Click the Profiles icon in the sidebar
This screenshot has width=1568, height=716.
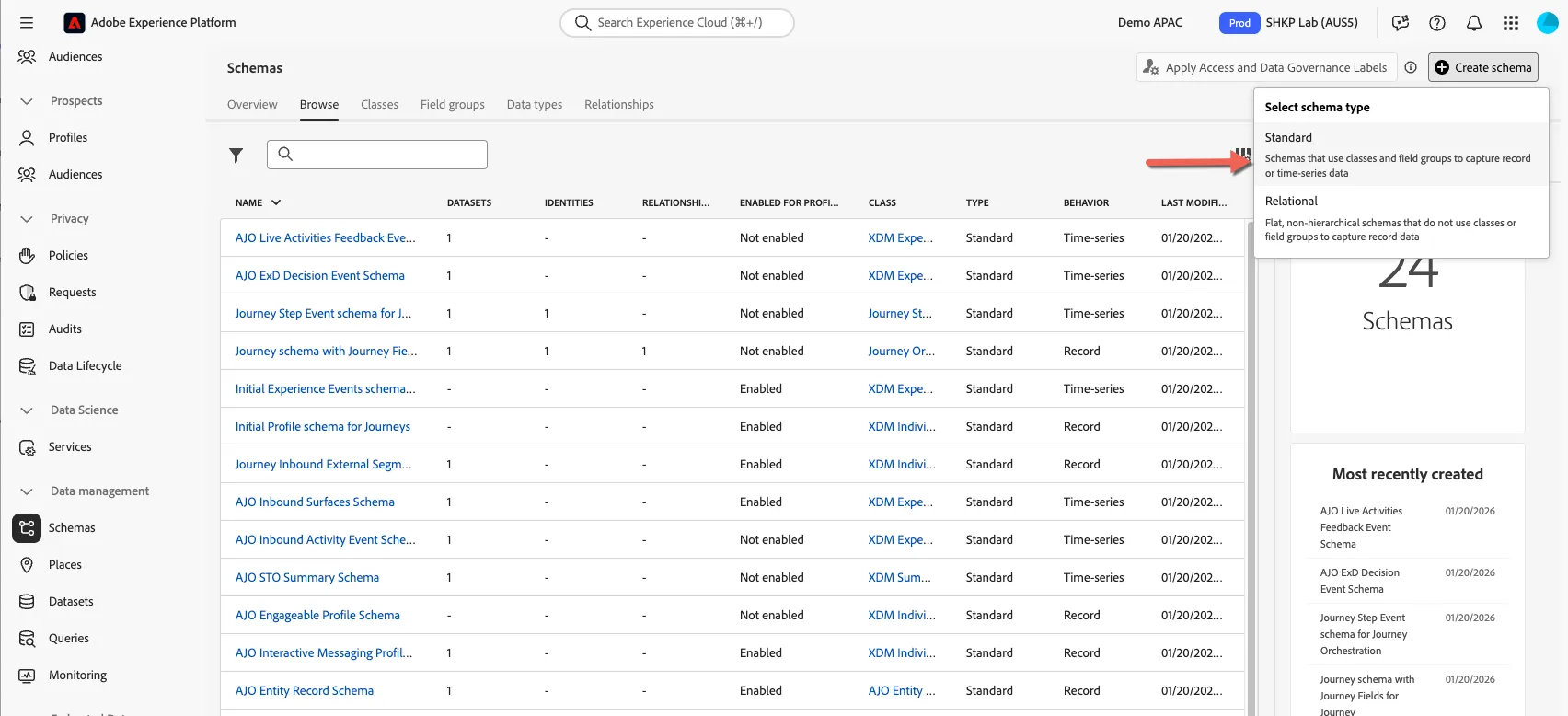pyautogui.click(x=28, y=138)
